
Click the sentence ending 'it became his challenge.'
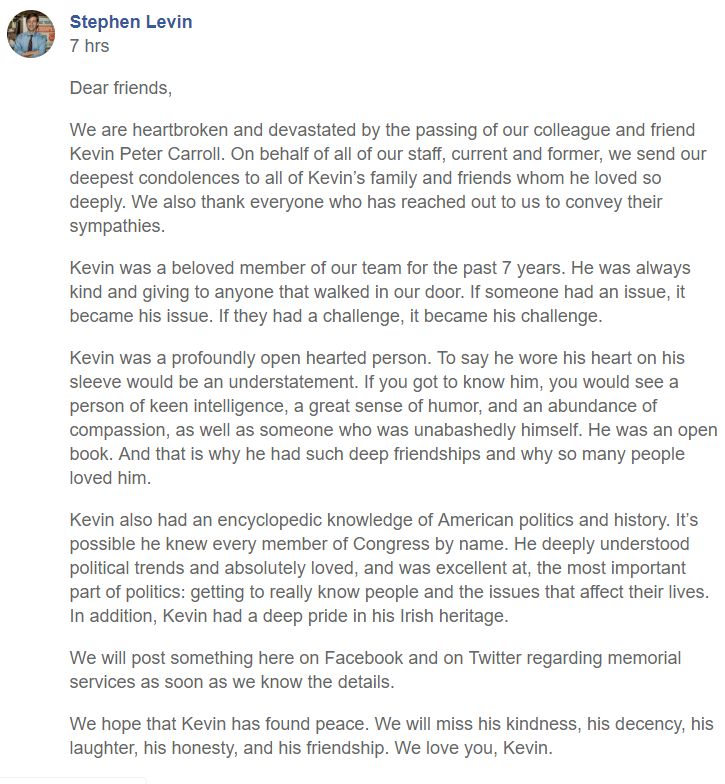pyautogui.click(x=410, y=316)
